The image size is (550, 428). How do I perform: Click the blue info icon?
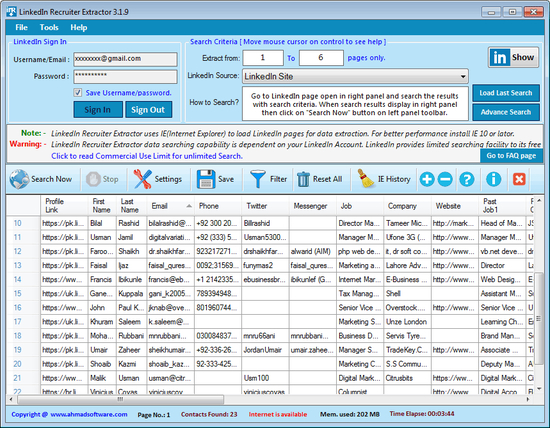[494, 179]
